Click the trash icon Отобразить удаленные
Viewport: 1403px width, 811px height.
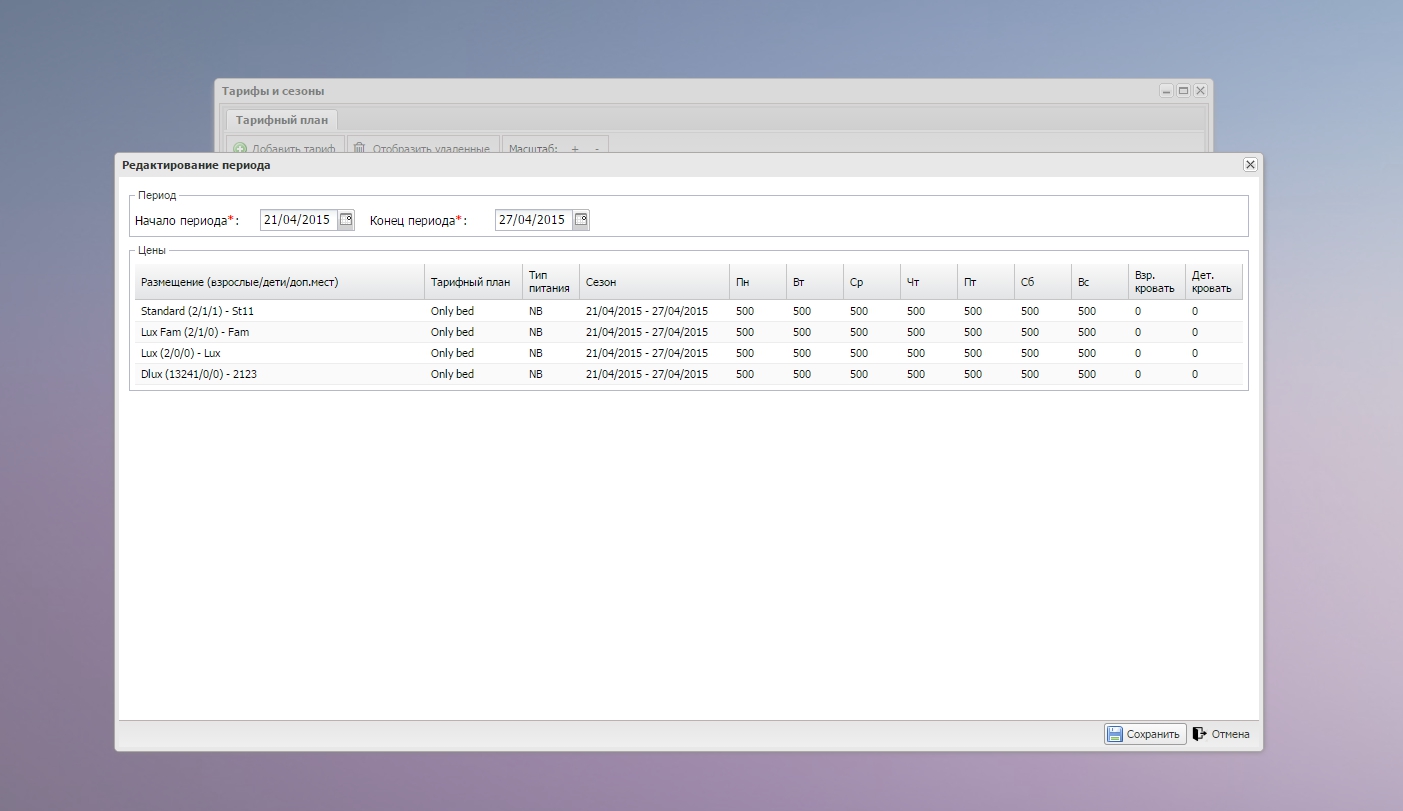pos(359,148)
